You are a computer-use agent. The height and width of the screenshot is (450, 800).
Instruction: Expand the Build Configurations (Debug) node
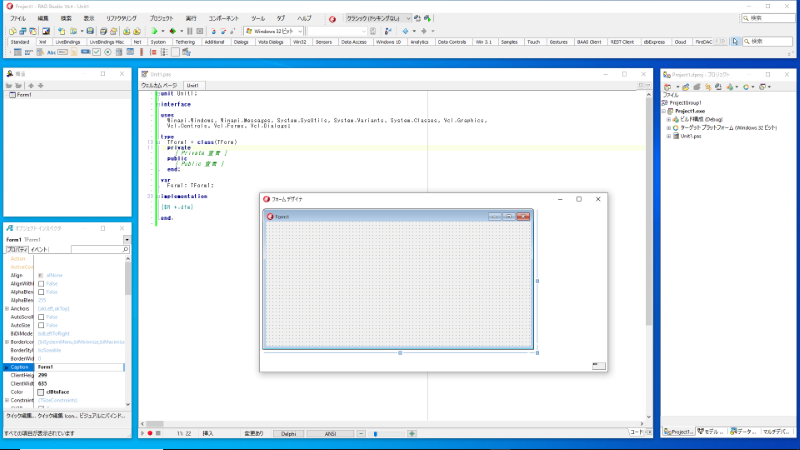[x=669, y=119]
